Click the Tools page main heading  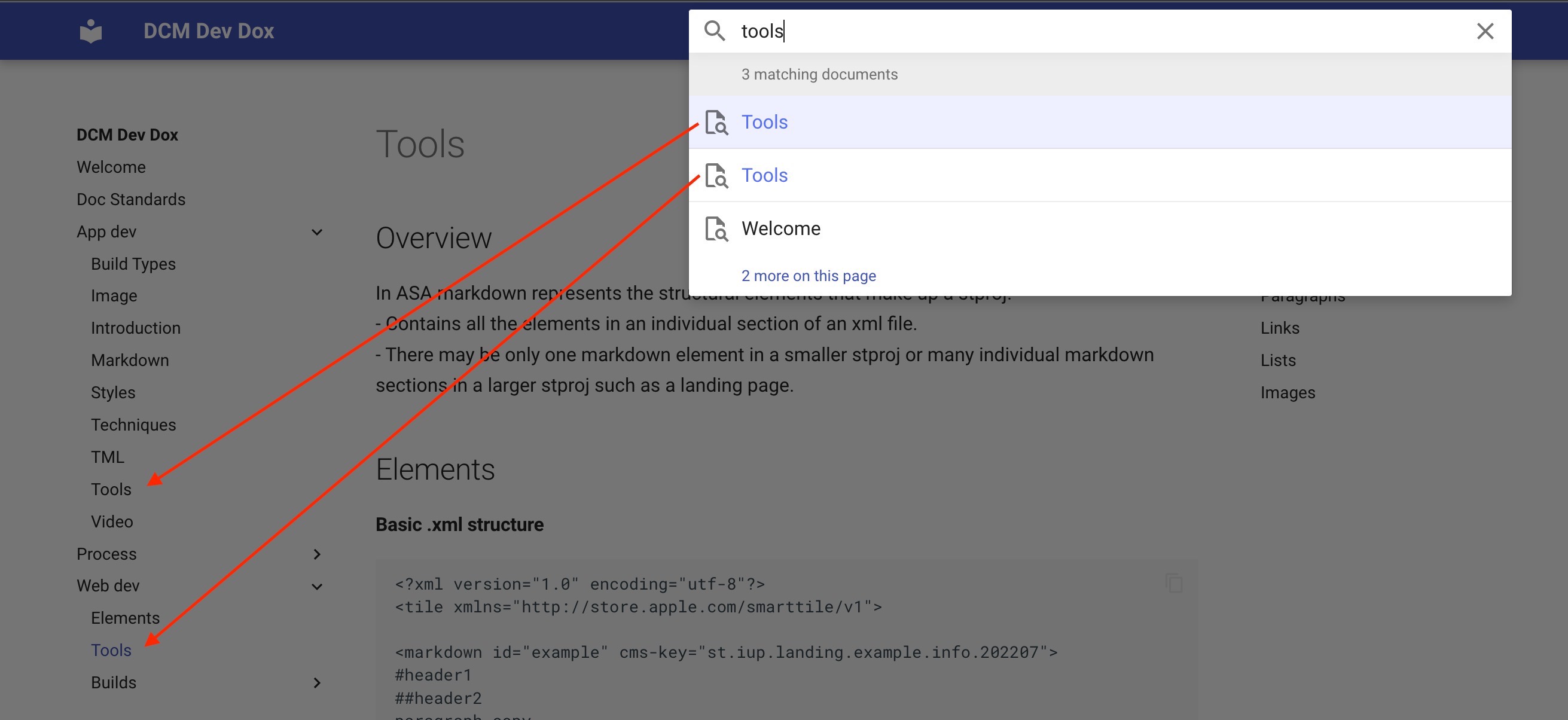[420, 144]
